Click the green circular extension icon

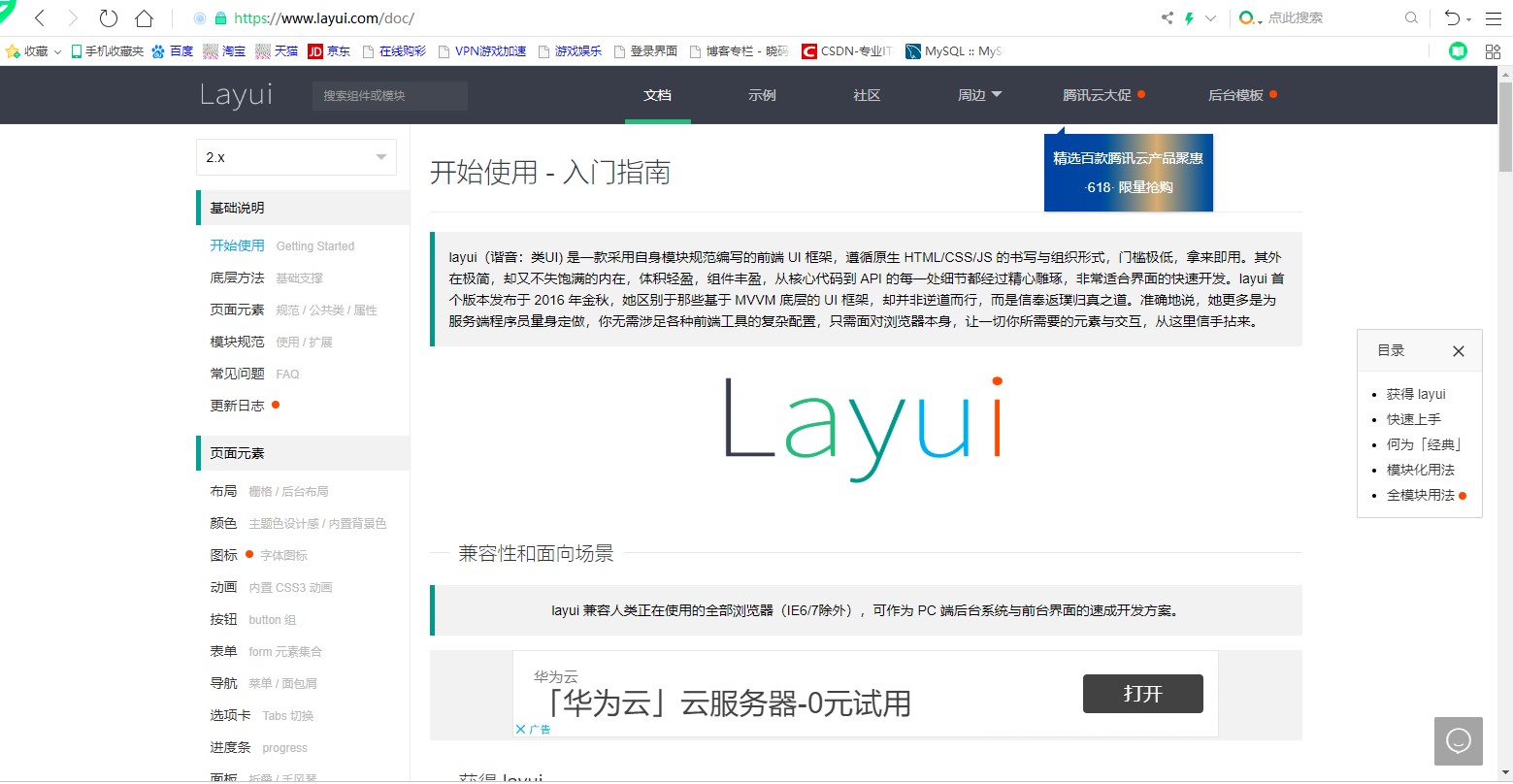(1458, 50)
